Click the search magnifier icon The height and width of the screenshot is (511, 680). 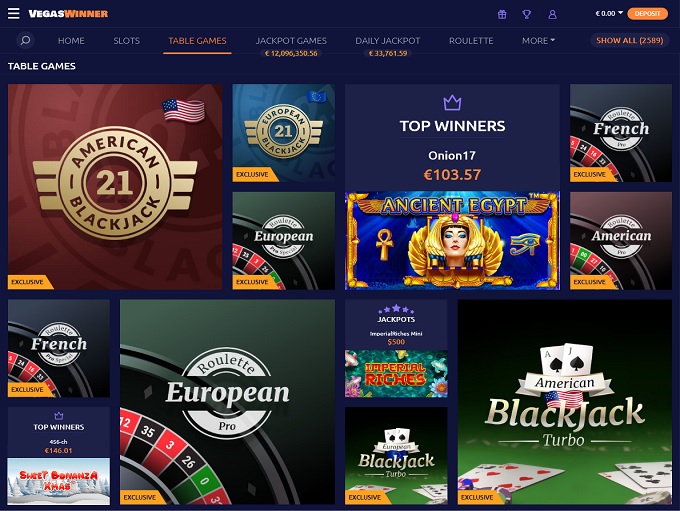tap(26, 40)
